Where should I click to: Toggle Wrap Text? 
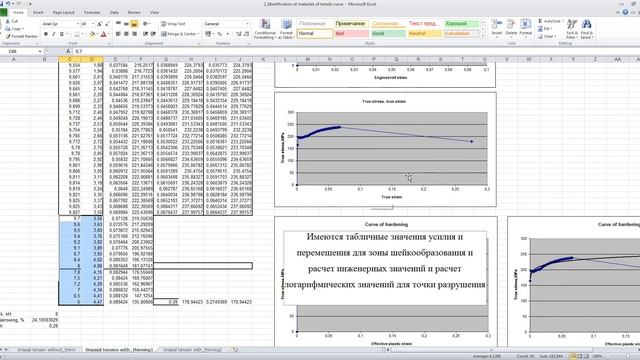click(x=173, y=24)
